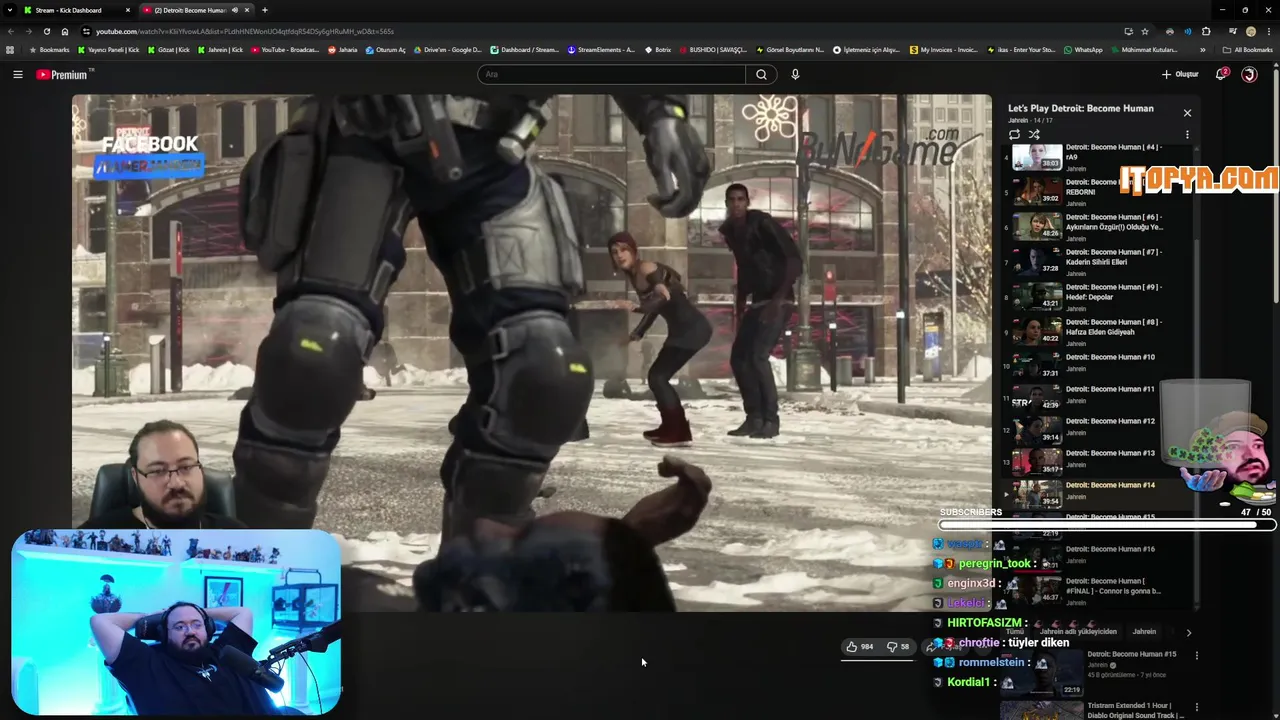Open the Chrome tab search dropdown arrow
This screenshot has height=720, width=1280.
(10, 10)
